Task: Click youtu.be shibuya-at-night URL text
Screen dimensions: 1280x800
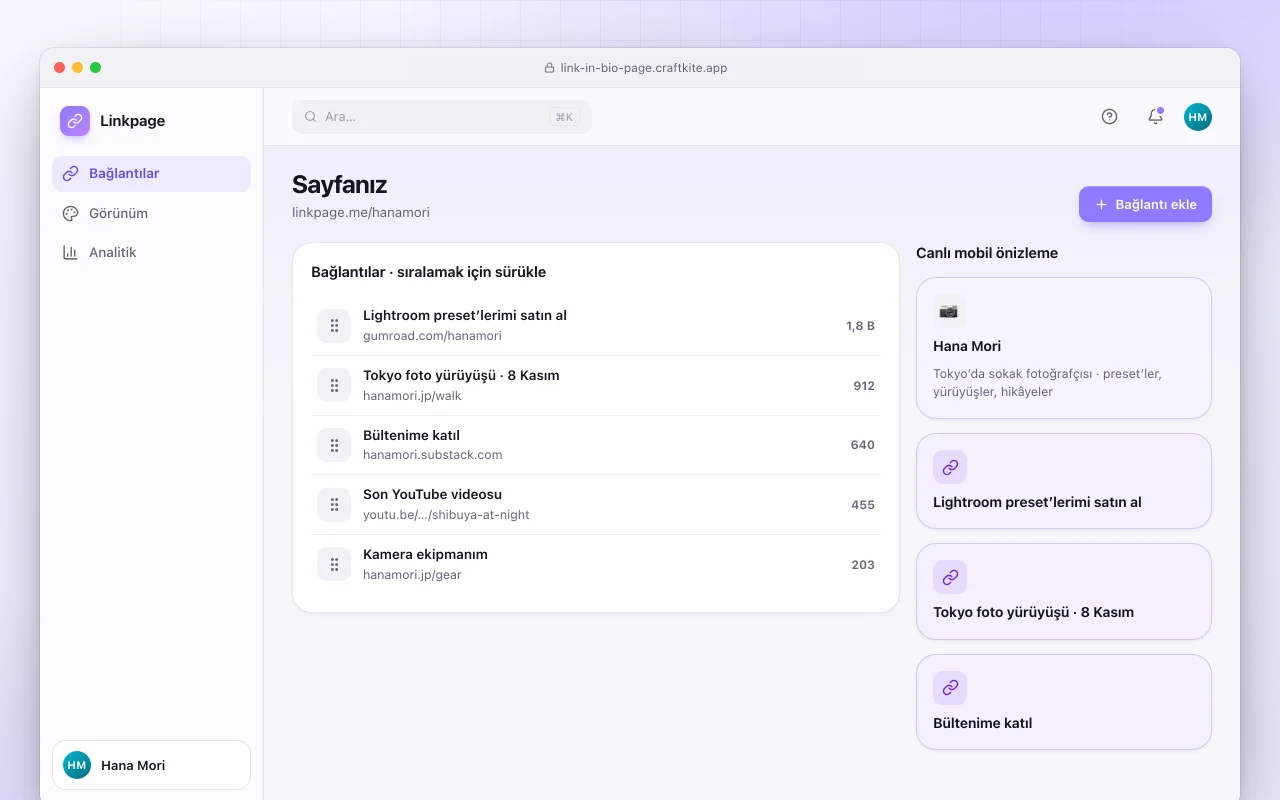Action: coord(446,515)
